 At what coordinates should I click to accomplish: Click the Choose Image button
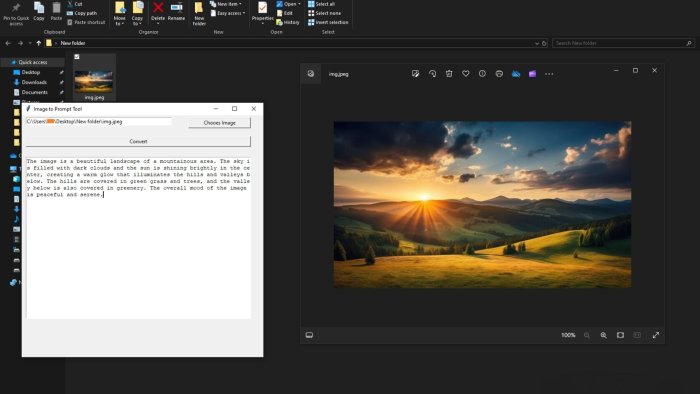219,123
